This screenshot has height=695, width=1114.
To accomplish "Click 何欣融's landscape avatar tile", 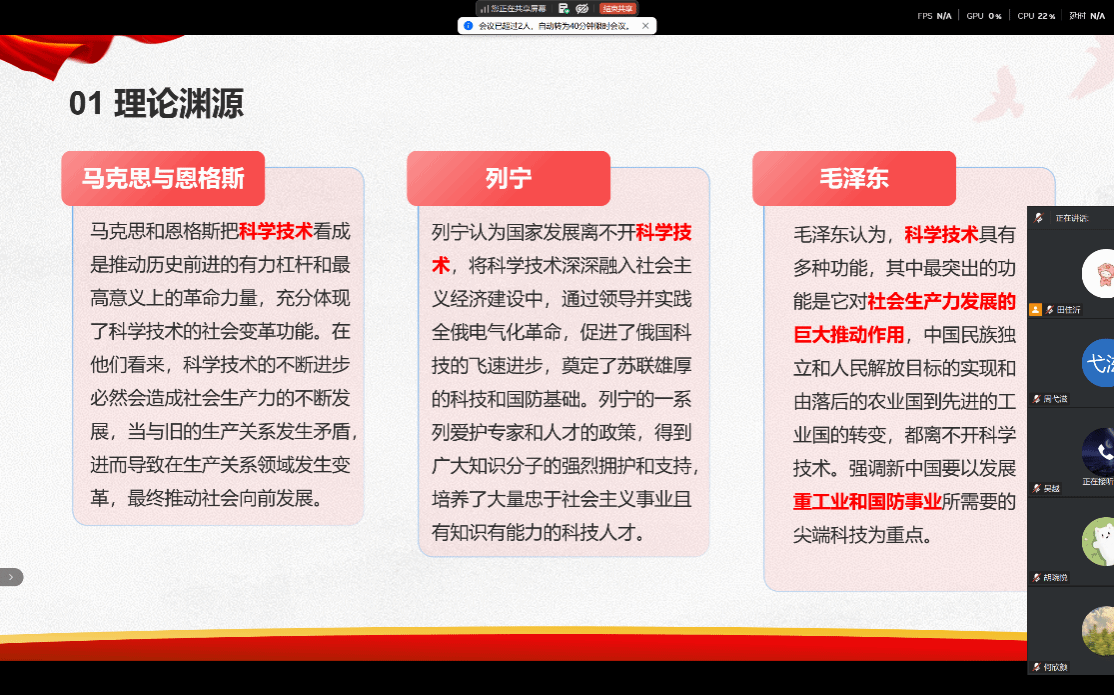I will tap(1098, 631).
